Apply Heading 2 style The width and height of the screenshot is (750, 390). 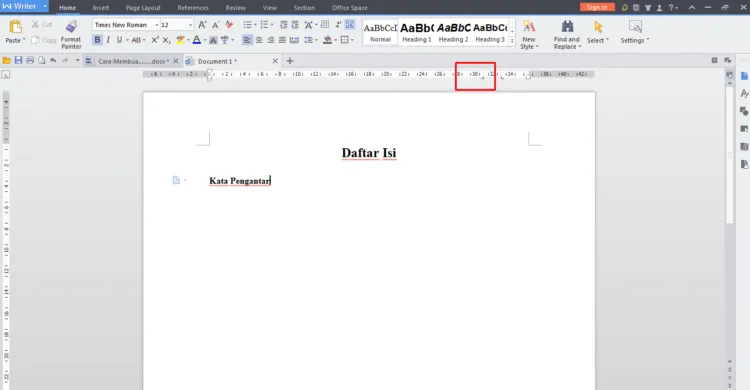pyautogui.click(x=453, y=33)
